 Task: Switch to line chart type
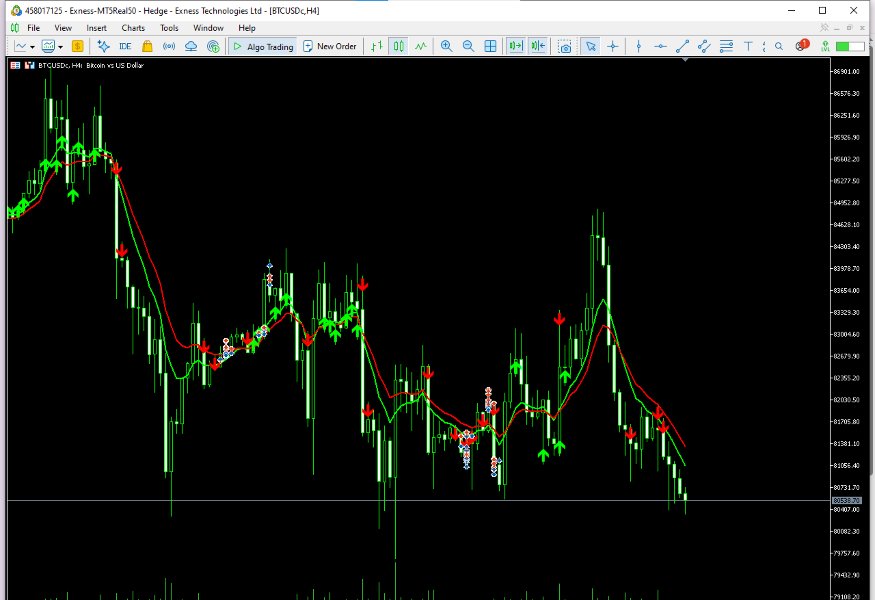(x=421, y=46)
